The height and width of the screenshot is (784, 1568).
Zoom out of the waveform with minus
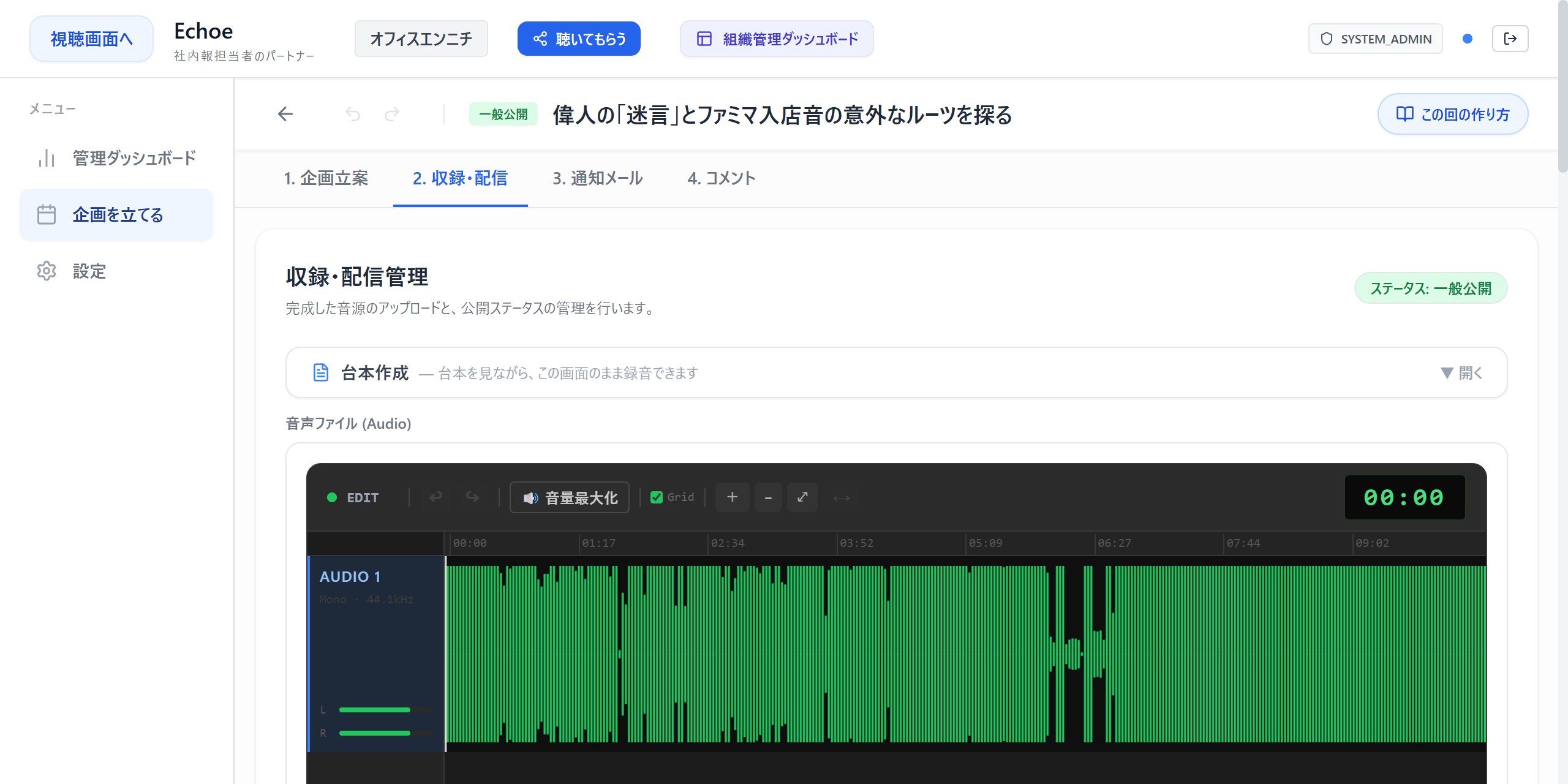click(x=768, y=497)
